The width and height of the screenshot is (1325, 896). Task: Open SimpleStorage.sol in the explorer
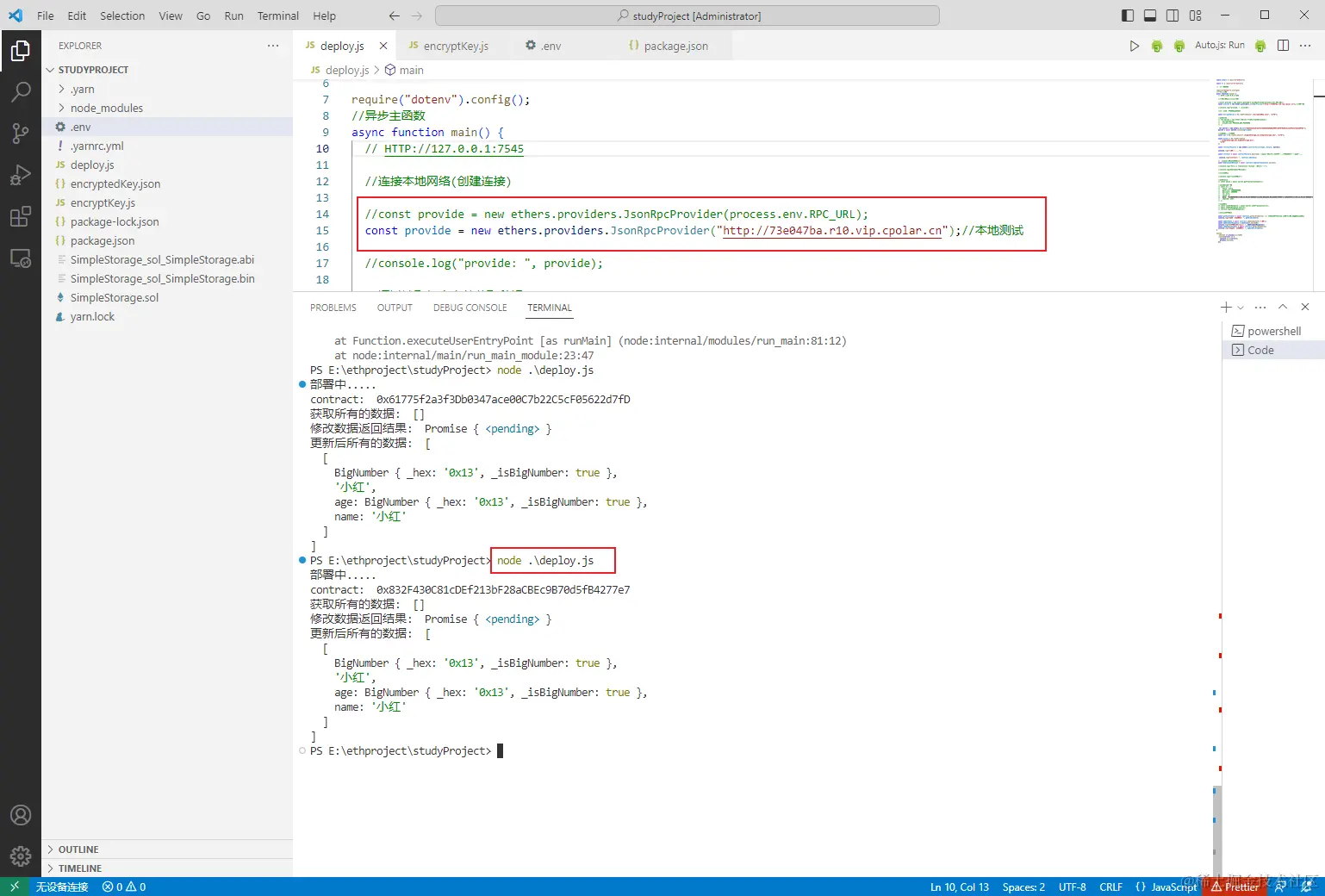point(167,297)
